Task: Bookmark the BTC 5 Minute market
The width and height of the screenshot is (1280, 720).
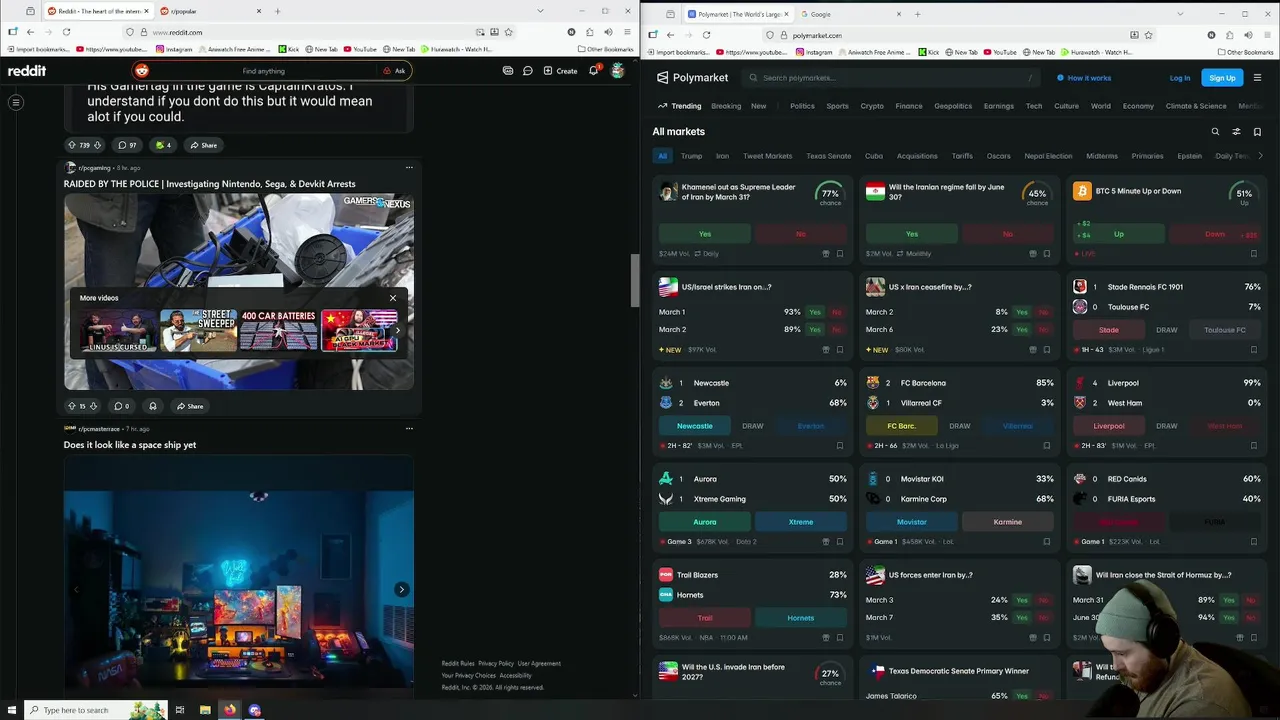Action: pos(1254,254)
